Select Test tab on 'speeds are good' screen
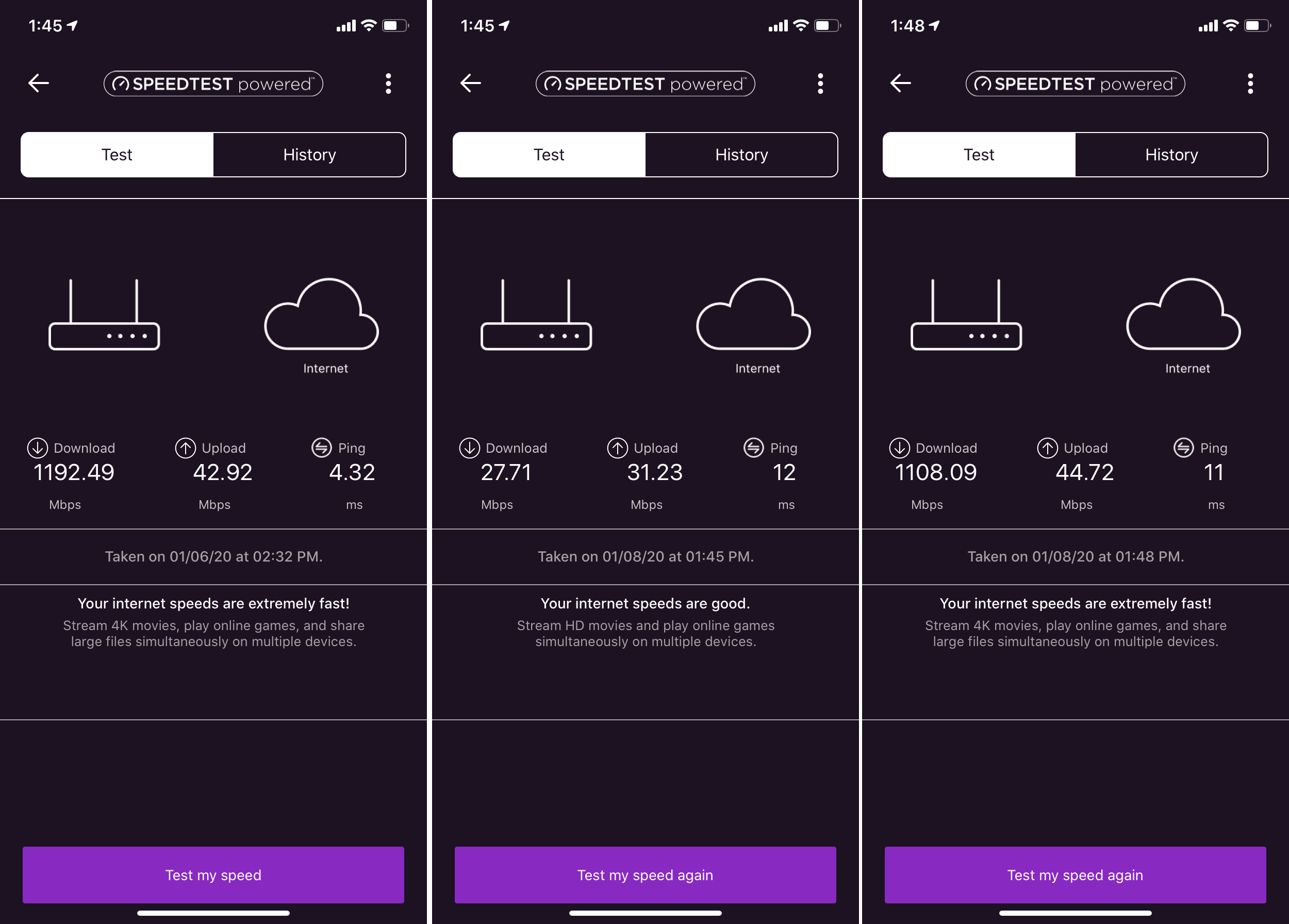 pos(549,155)
